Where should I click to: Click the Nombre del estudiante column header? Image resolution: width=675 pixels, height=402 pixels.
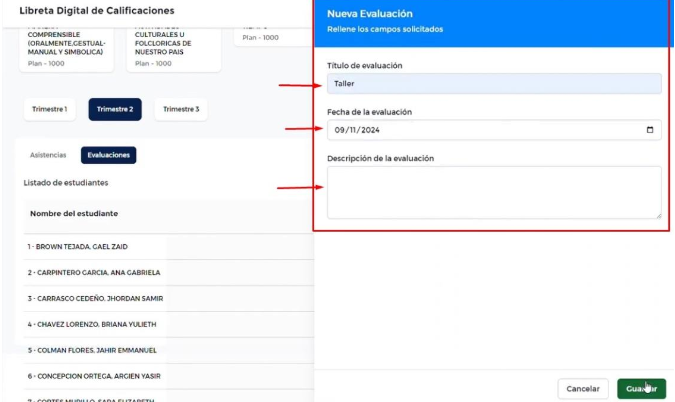(74, 214)
